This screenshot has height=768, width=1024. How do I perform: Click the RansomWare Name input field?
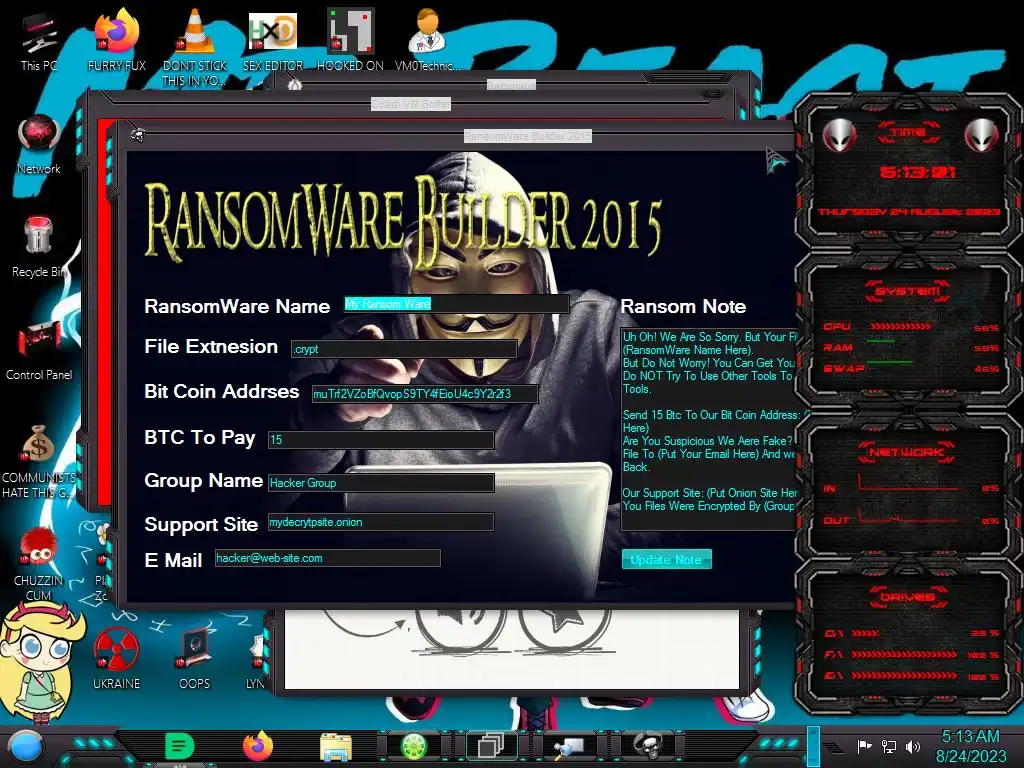click(x=456, y=304)
